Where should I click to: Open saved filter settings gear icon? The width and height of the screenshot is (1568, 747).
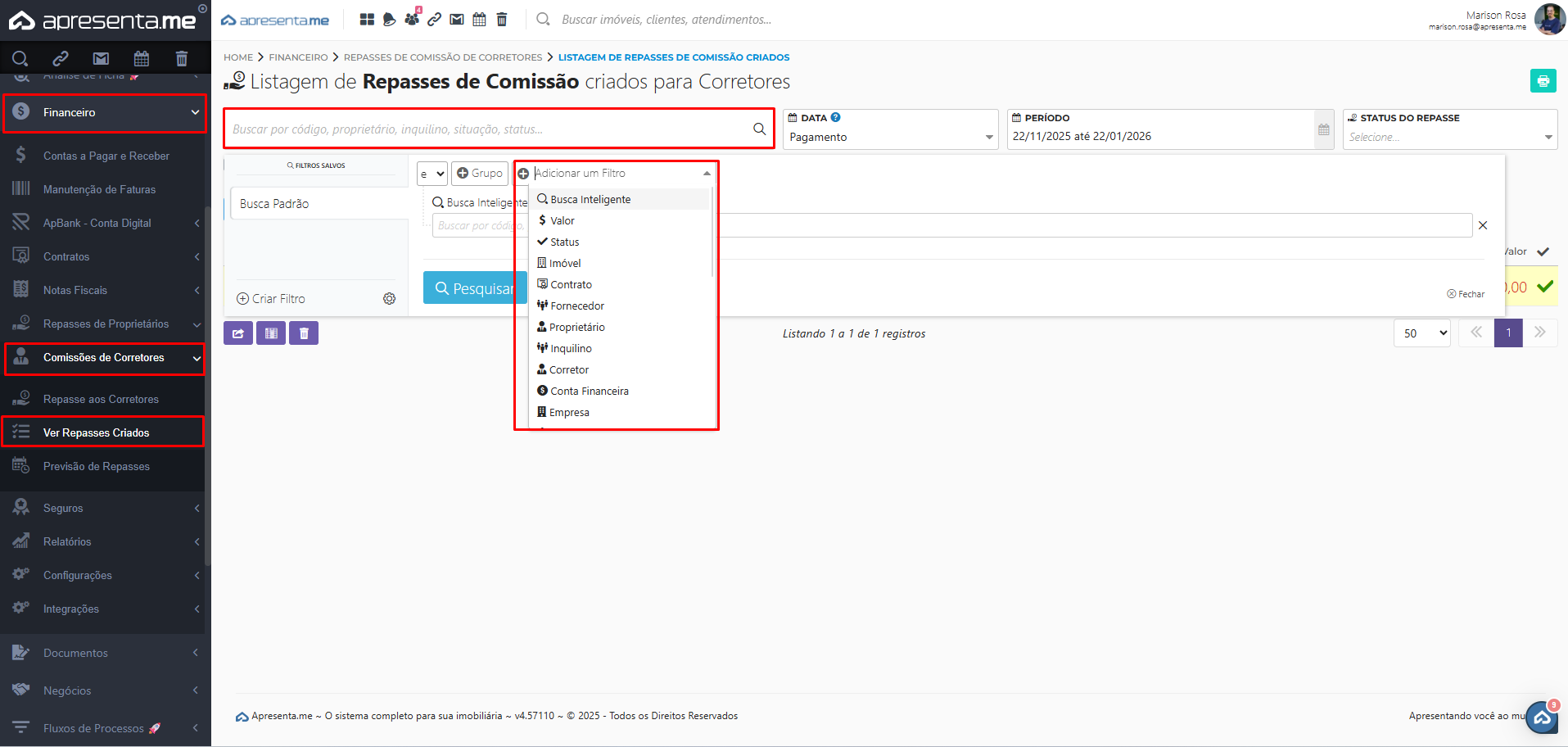tap(390, 299)
